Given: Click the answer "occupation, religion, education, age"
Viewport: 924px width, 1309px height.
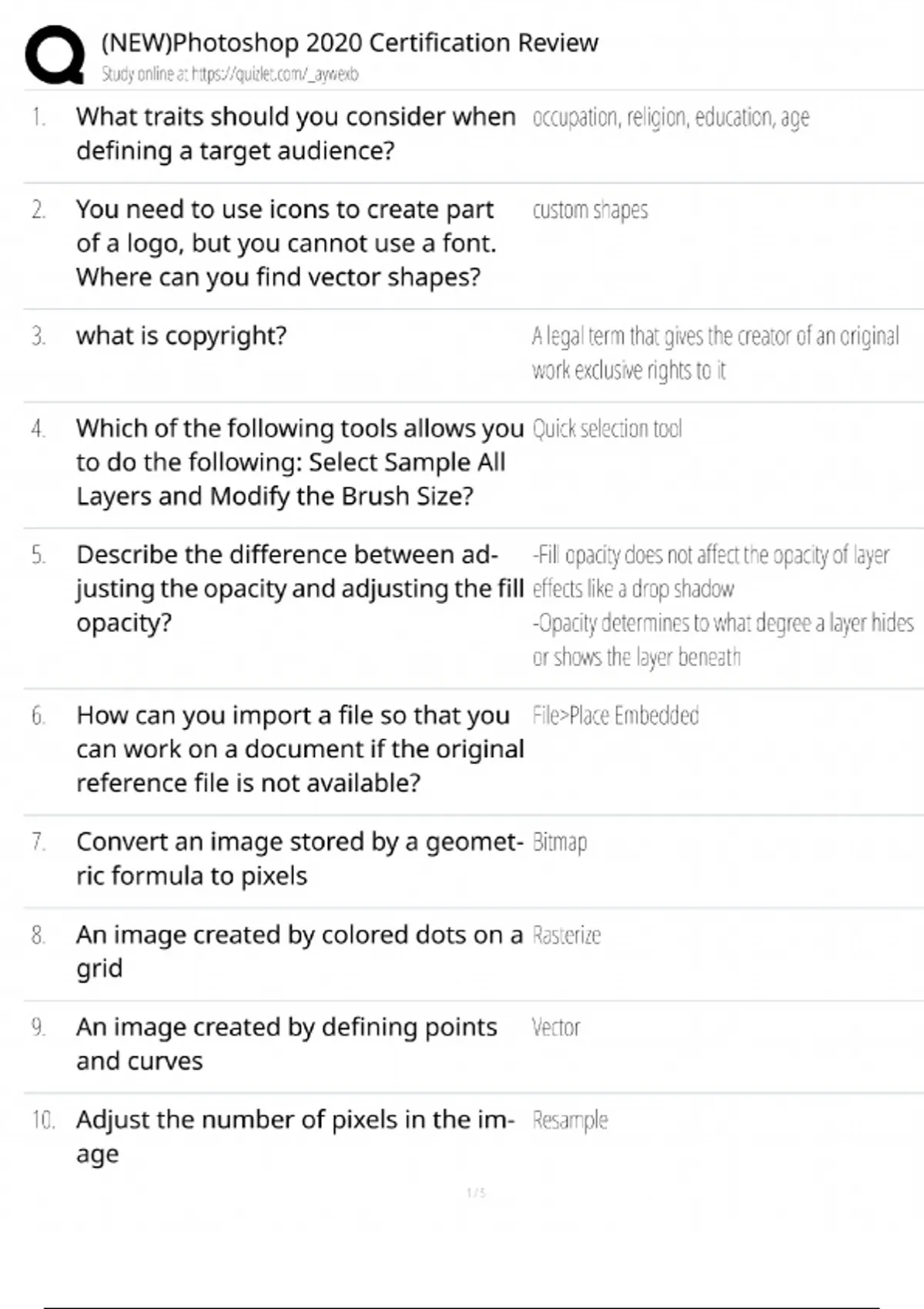Looking at the screenshot, I should pyautogui.click(x=671, y=118).
